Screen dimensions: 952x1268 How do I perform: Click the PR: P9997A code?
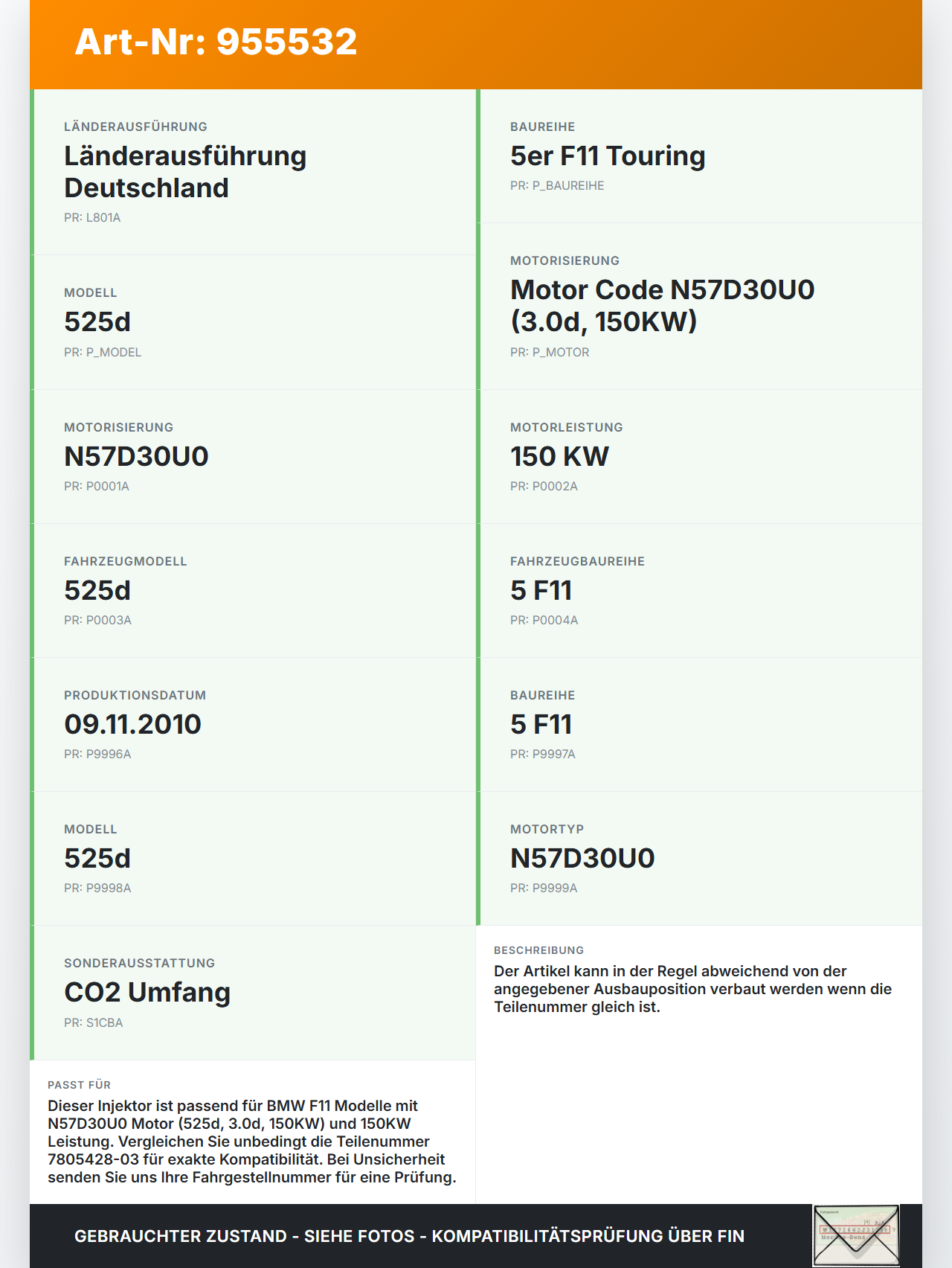(543, 755)
